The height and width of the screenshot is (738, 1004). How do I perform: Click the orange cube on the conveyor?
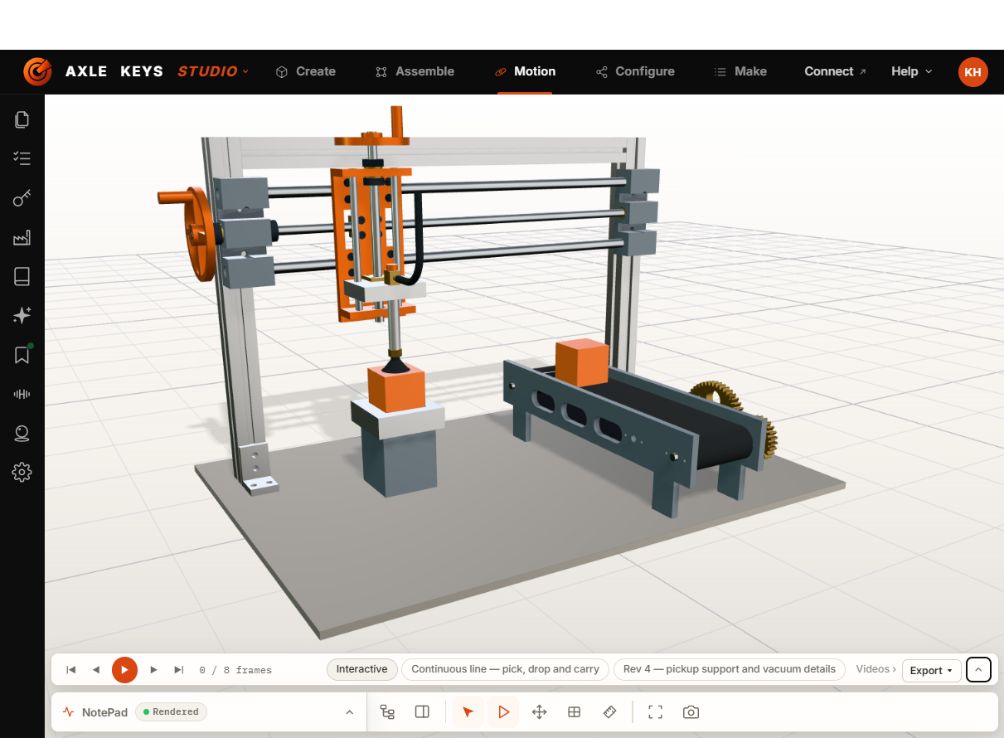pyautogui.click(x=581, y=362)
